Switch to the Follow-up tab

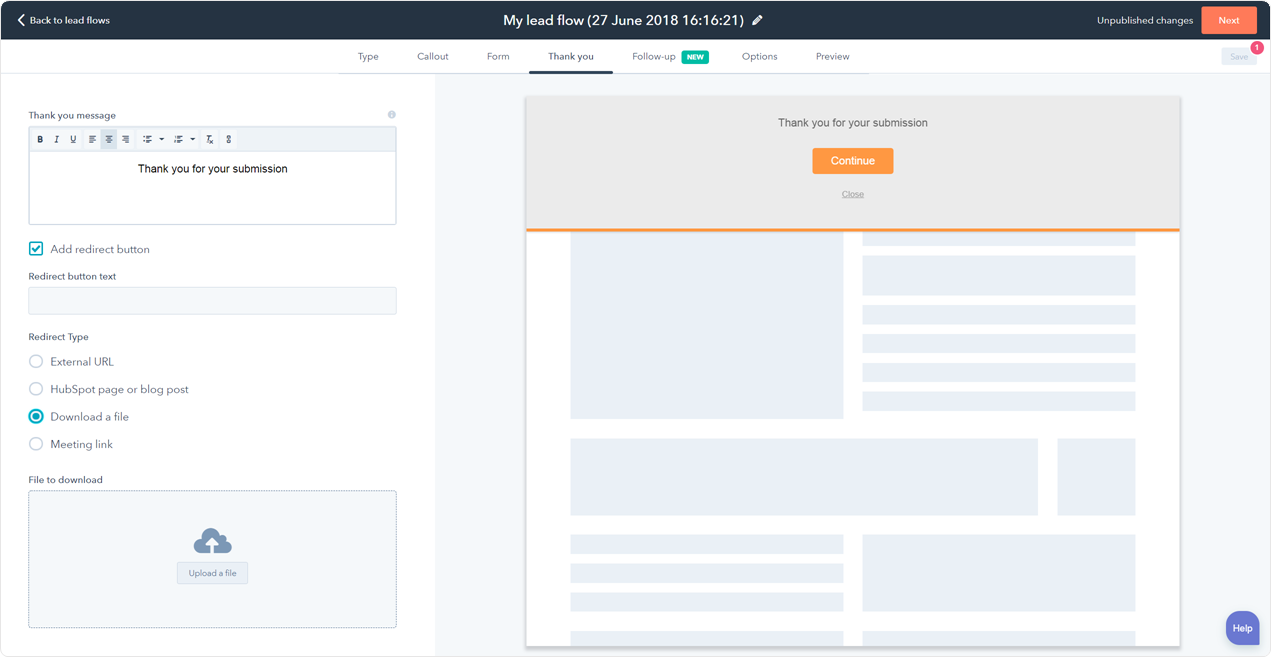(654, 57)
